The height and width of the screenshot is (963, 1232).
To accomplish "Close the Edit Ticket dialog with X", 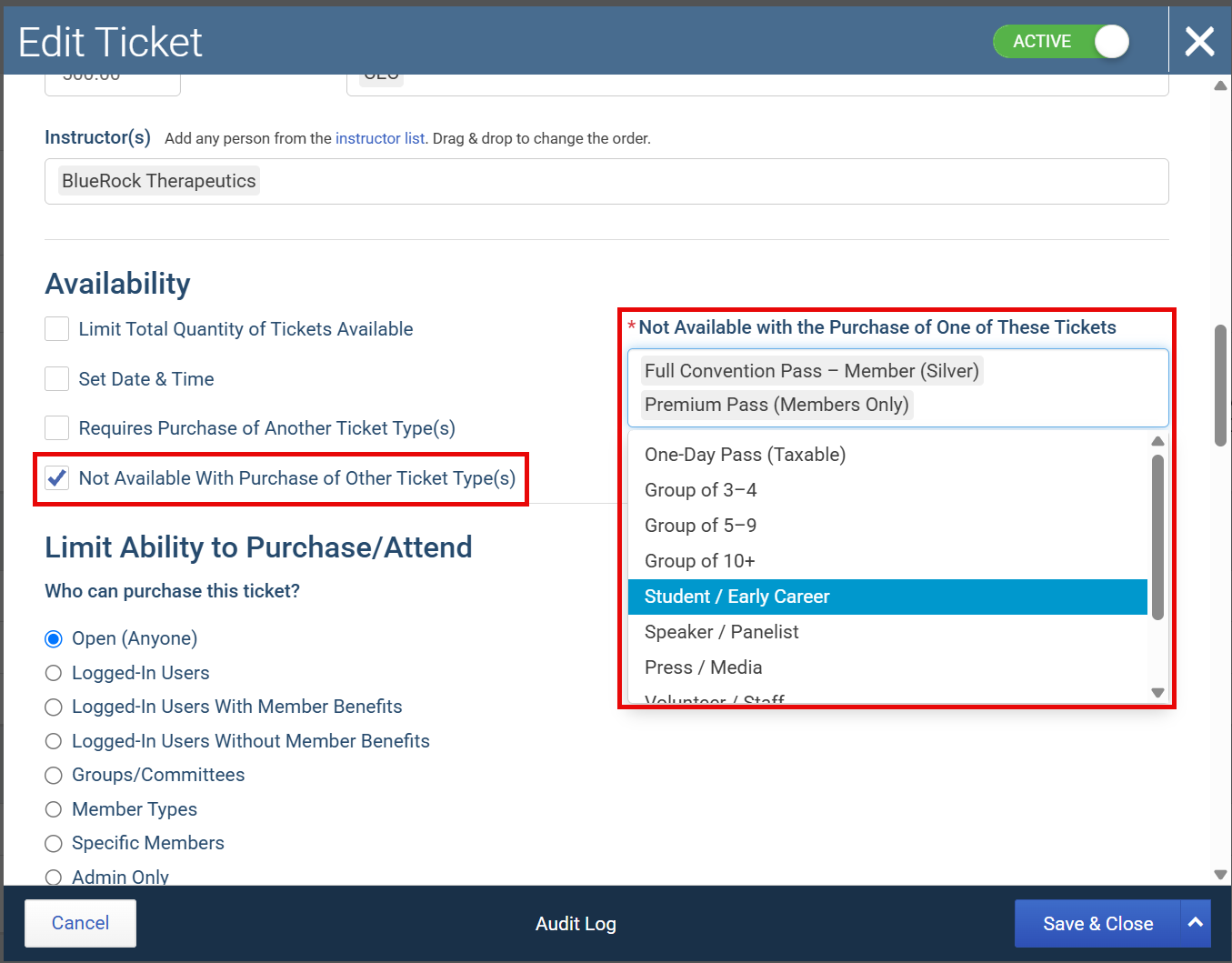I will coord(1199,41).
